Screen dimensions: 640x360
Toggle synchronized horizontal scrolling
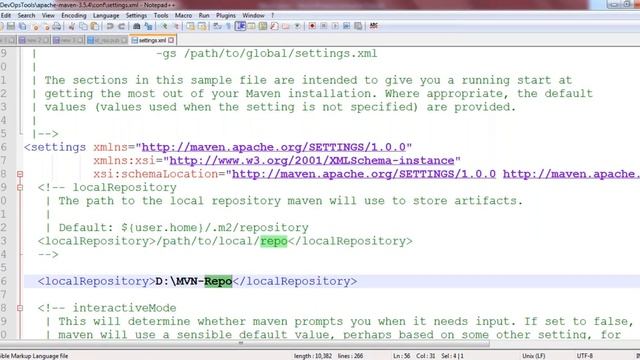tap(202, 26)
